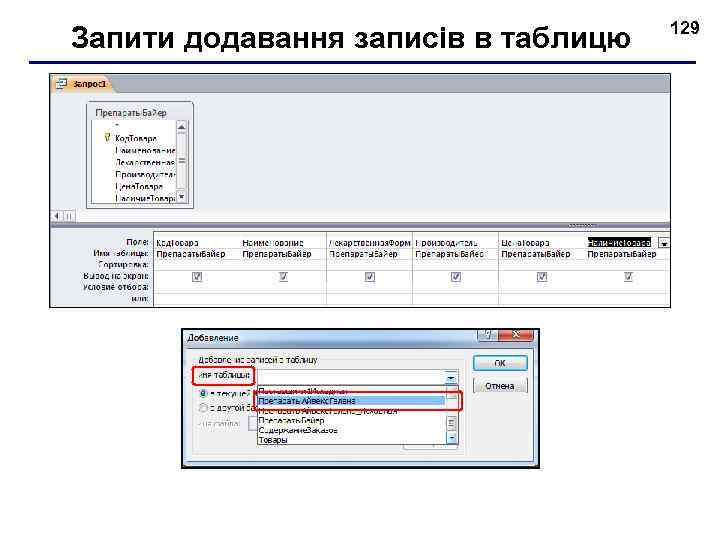Toggle the show checkbox for the ЛекарственнаяФорм column

pos(370,276)
